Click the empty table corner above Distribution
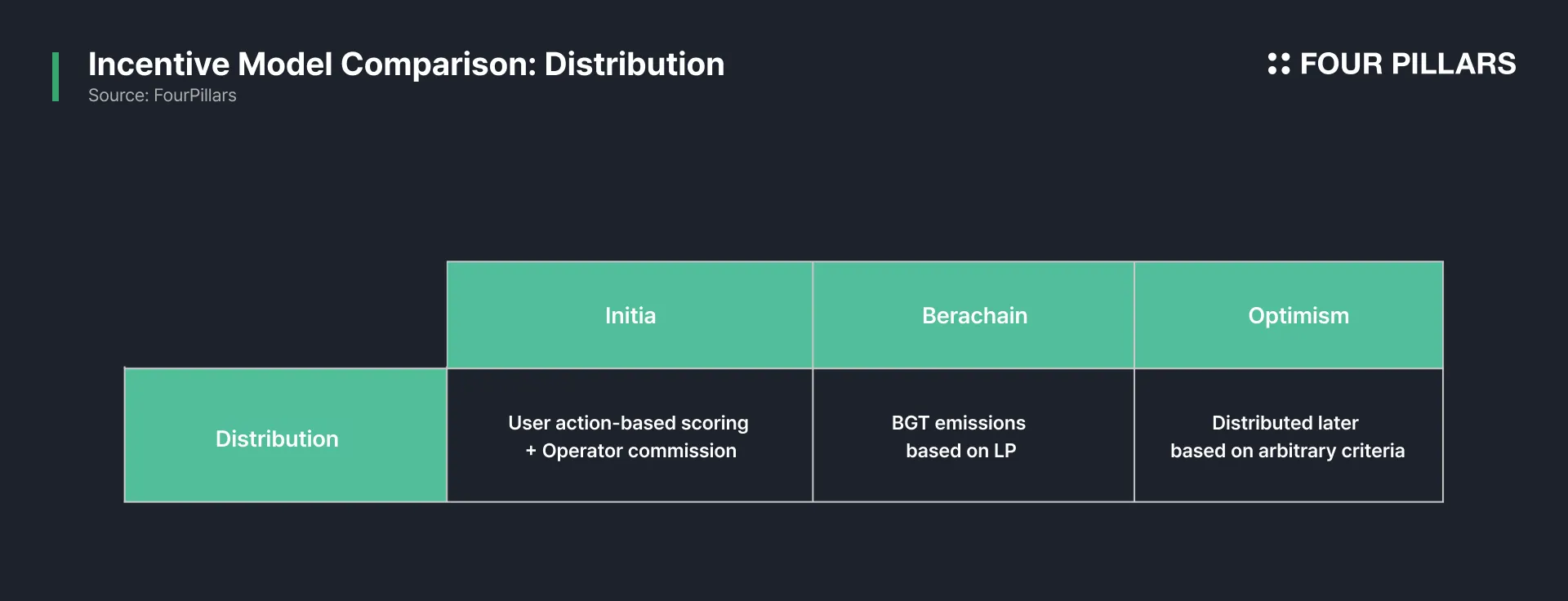The height and width of the screenshot is (601, 1568). point(285,314)
